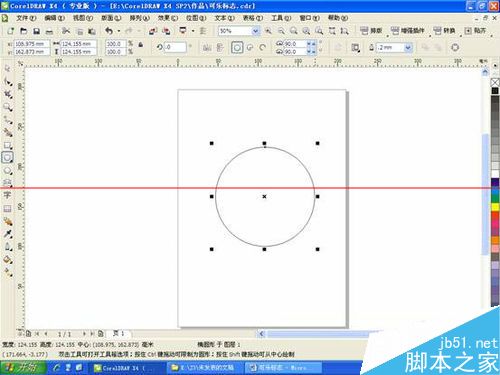
Task: Click the Cut scissors icon
Action: click(x=66, y=31)
